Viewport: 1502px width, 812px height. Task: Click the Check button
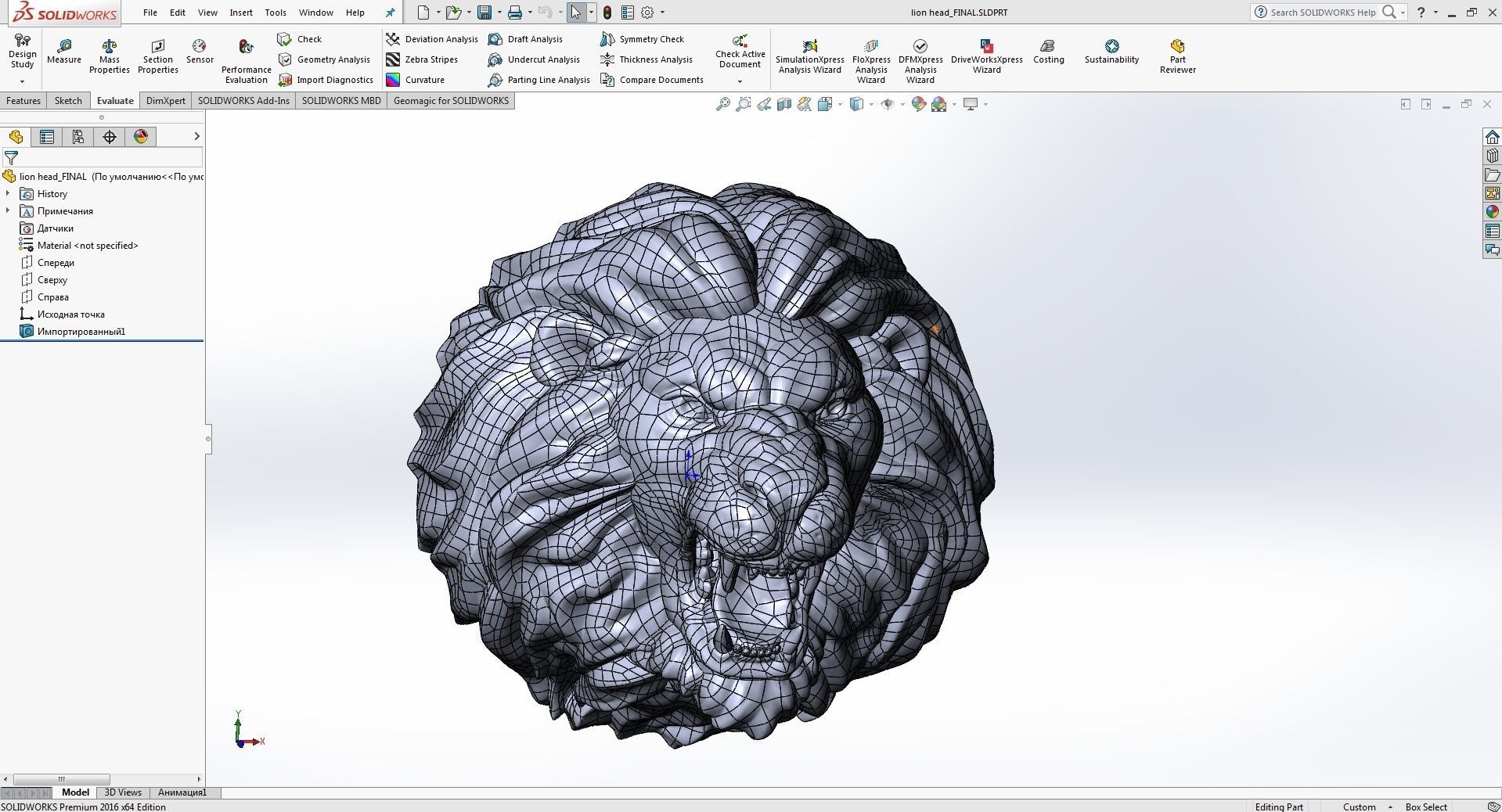click(x=299, y=39)
